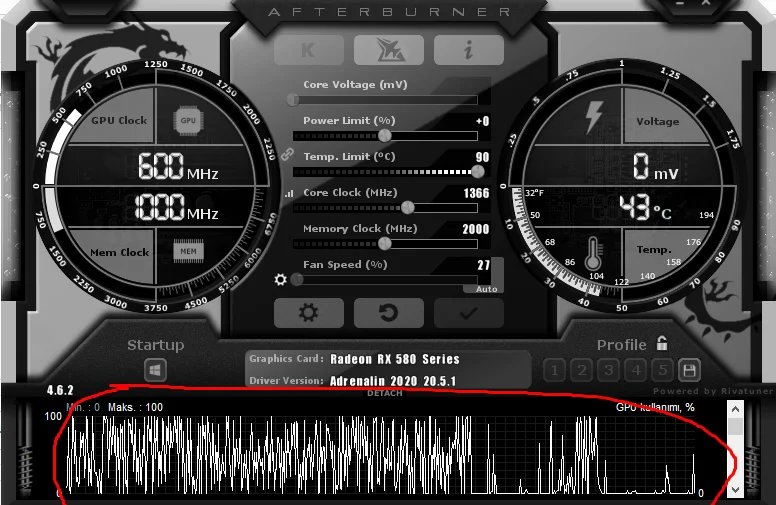776x505 pixels.
Task: Click the Power Limit value +0
Action: [x=483, y=121]
